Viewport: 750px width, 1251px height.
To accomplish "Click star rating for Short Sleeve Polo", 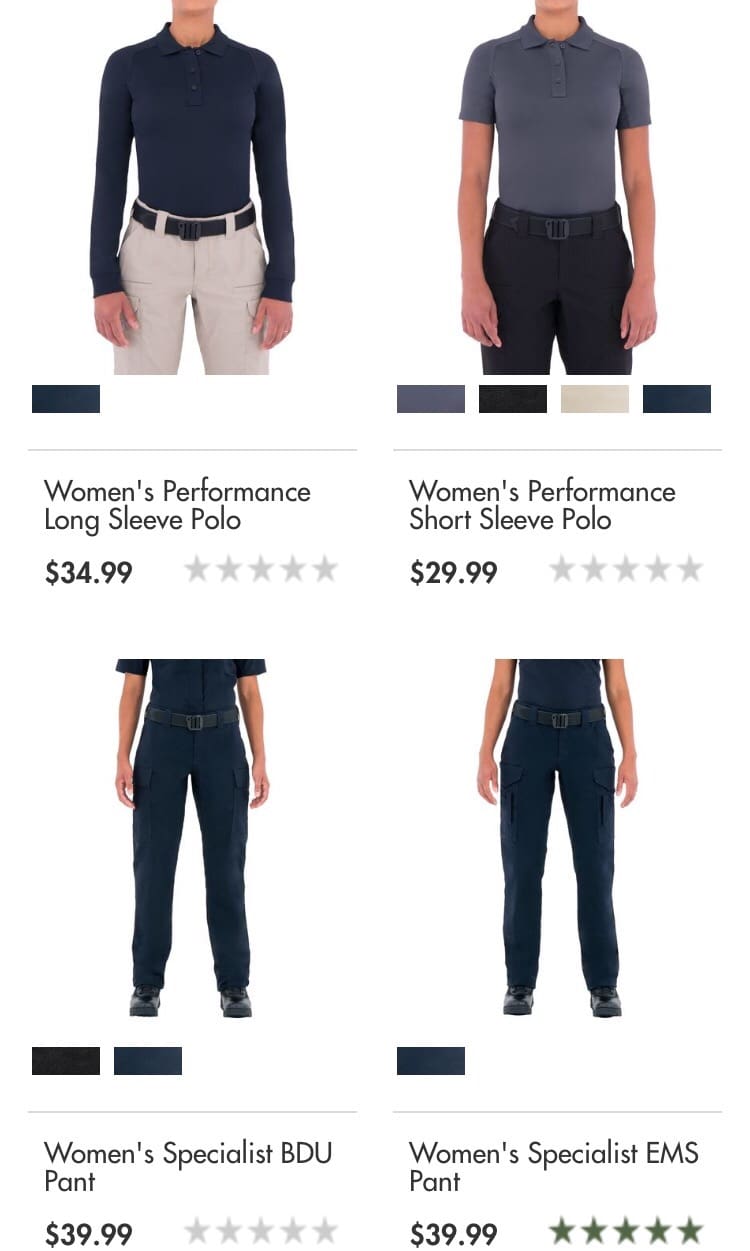I will point(626,570).
